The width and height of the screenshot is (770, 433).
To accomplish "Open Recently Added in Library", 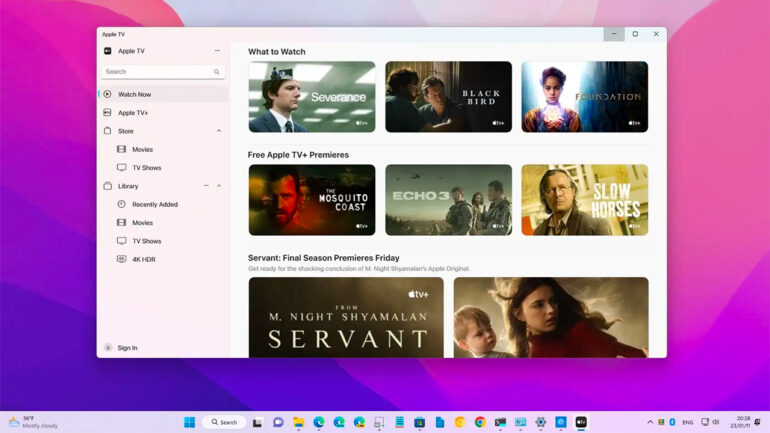I will 154,204.
